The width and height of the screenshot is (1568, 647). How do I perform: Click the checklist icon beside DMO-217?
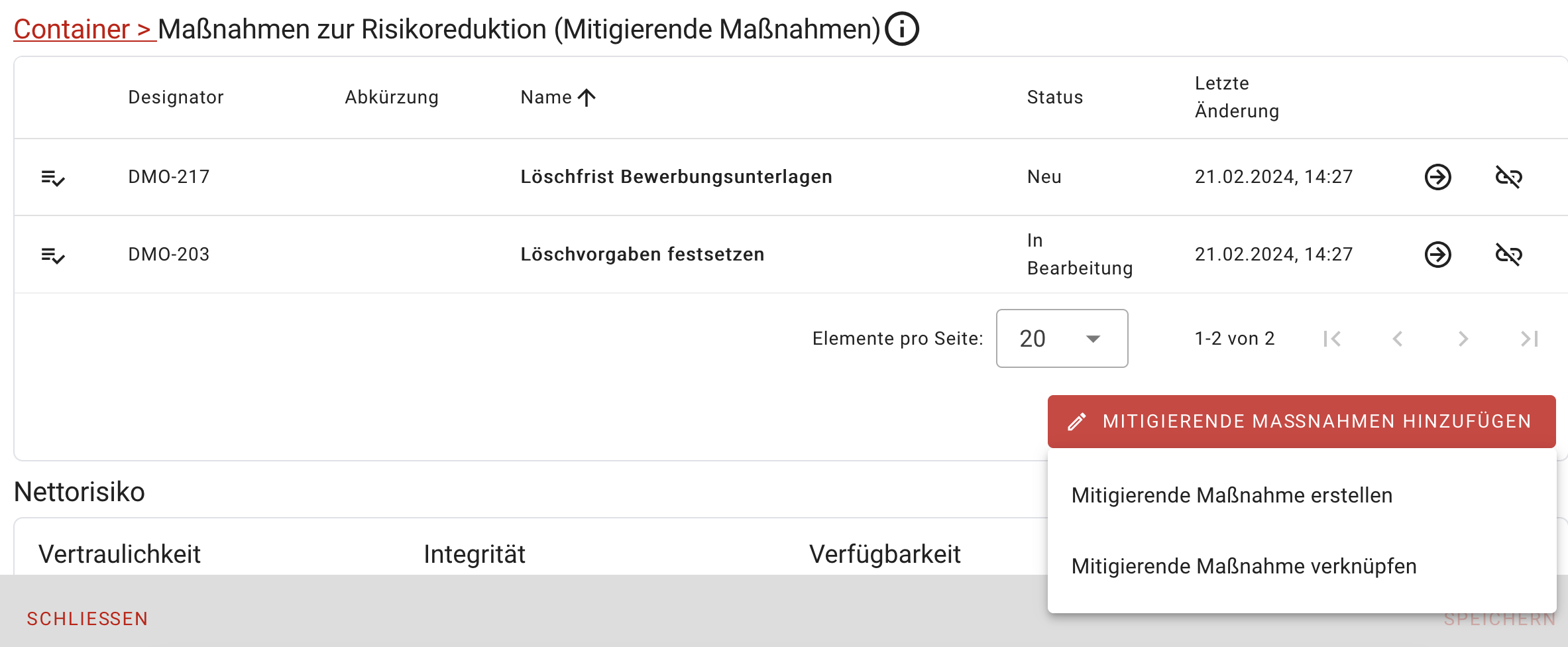pos(52,177)
